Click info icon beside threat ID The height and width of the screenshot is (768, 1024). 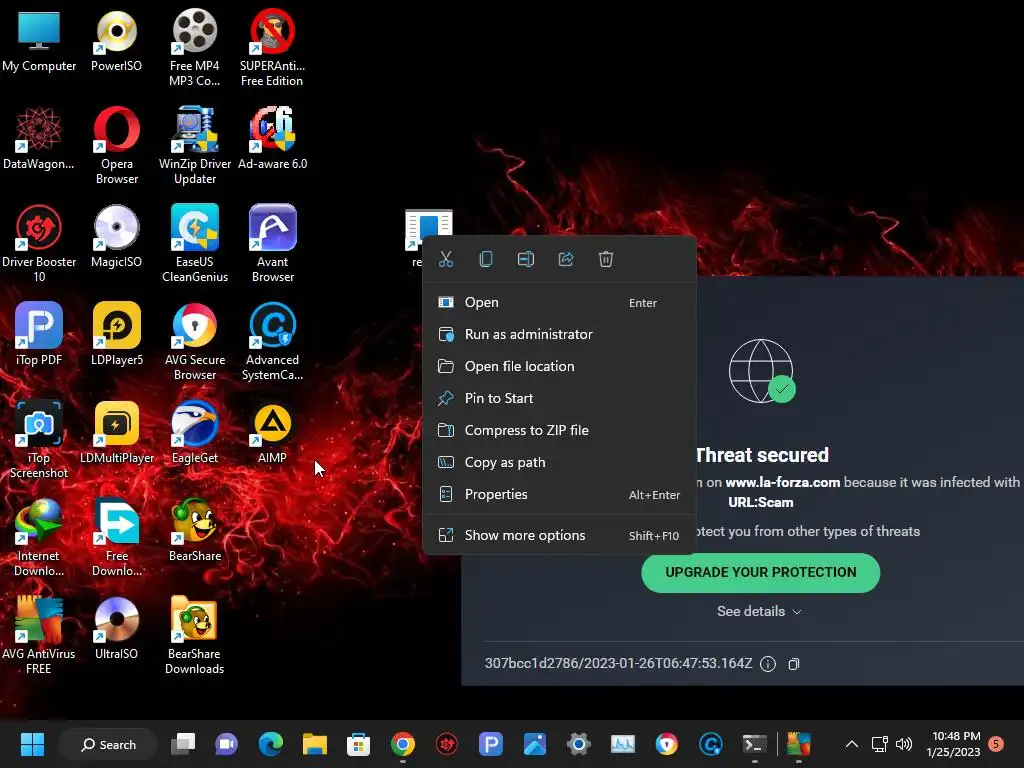(768, 664)
